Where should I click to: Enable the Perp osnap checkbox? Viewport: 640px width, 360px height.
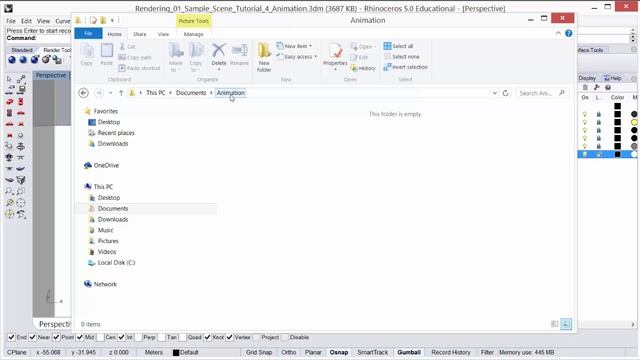(x=138, y=337)
